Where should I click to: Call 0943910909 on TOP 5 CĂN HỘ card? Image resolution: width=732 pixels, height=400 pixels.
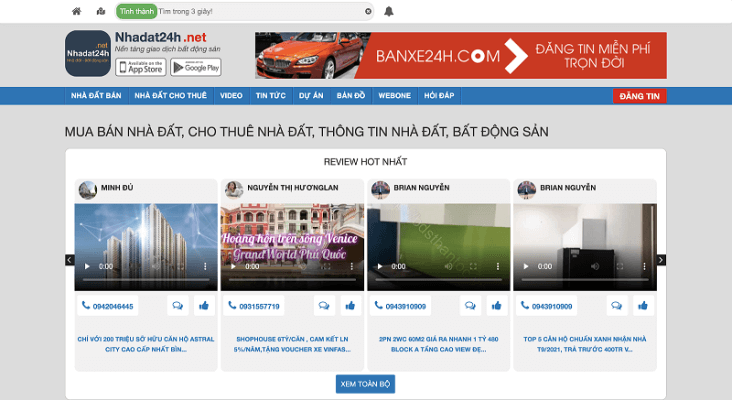[547, 306]
